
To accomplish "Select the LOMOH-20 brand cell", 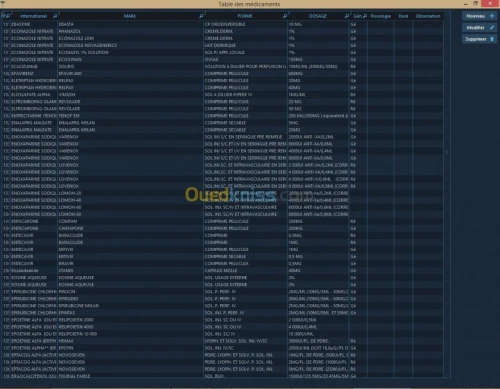I will click(x=130, y=193).
